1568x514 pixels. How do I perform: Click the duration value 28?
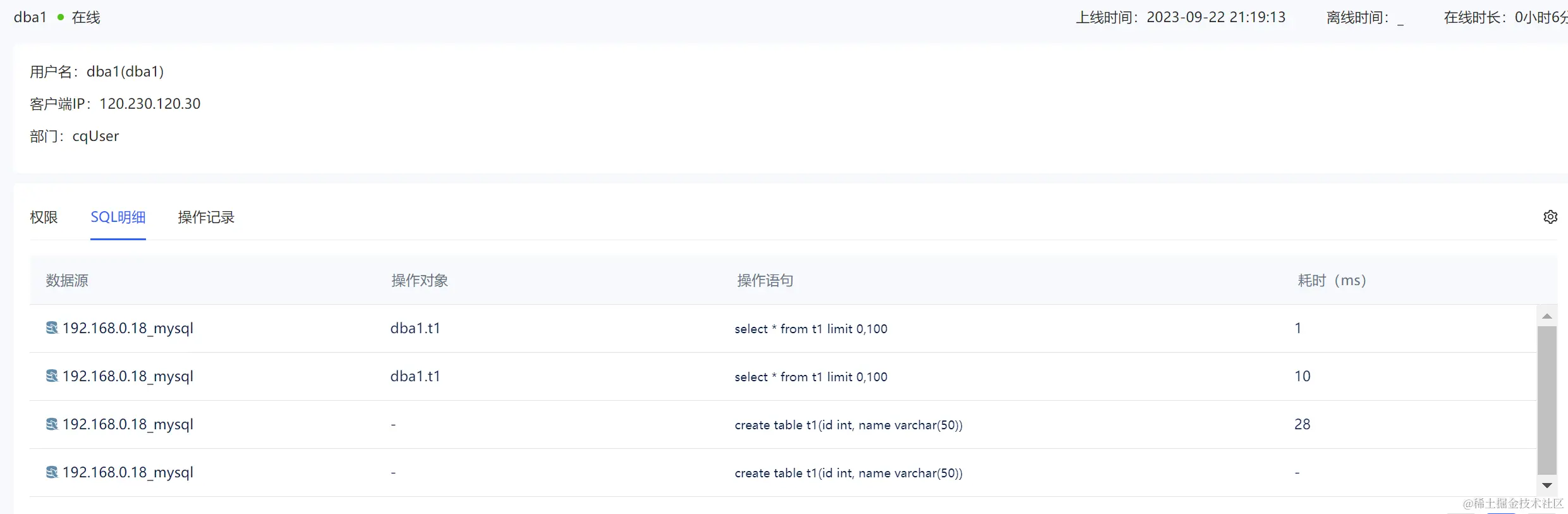tap(1303, 424)
